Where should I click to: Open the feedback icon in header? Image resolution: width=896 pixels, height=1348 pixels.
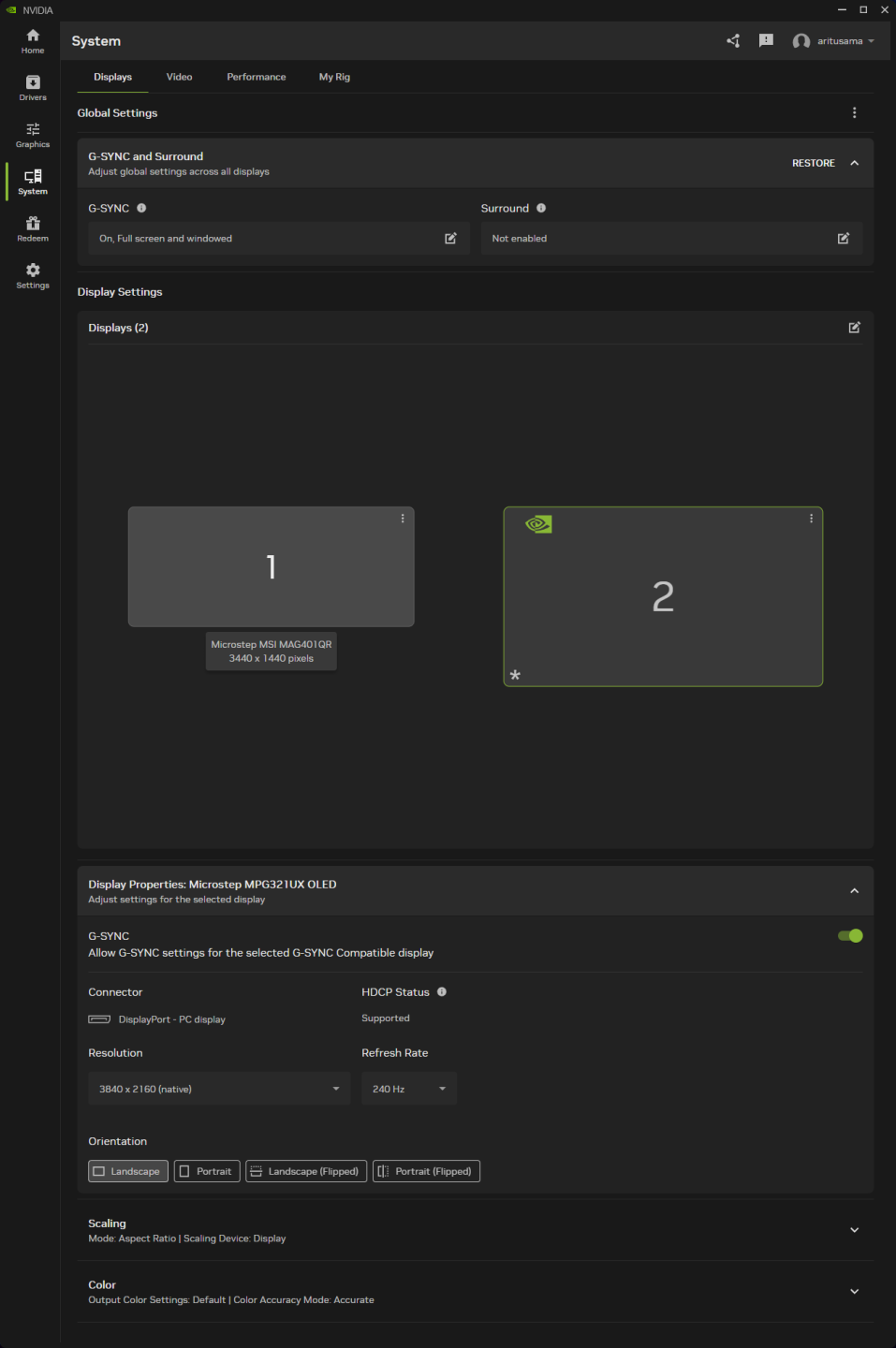[x=766, y=40]
